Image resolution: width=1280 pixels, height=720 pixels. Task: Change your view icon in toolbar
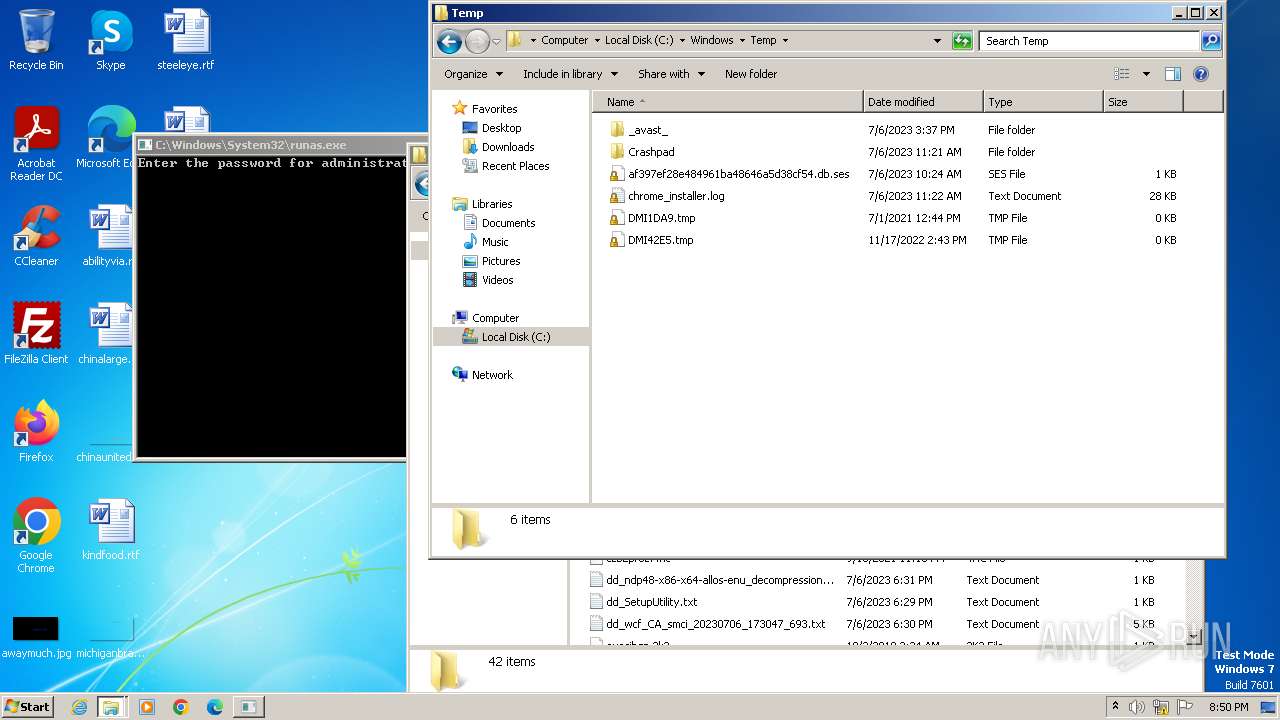[x=1122, y=74]
